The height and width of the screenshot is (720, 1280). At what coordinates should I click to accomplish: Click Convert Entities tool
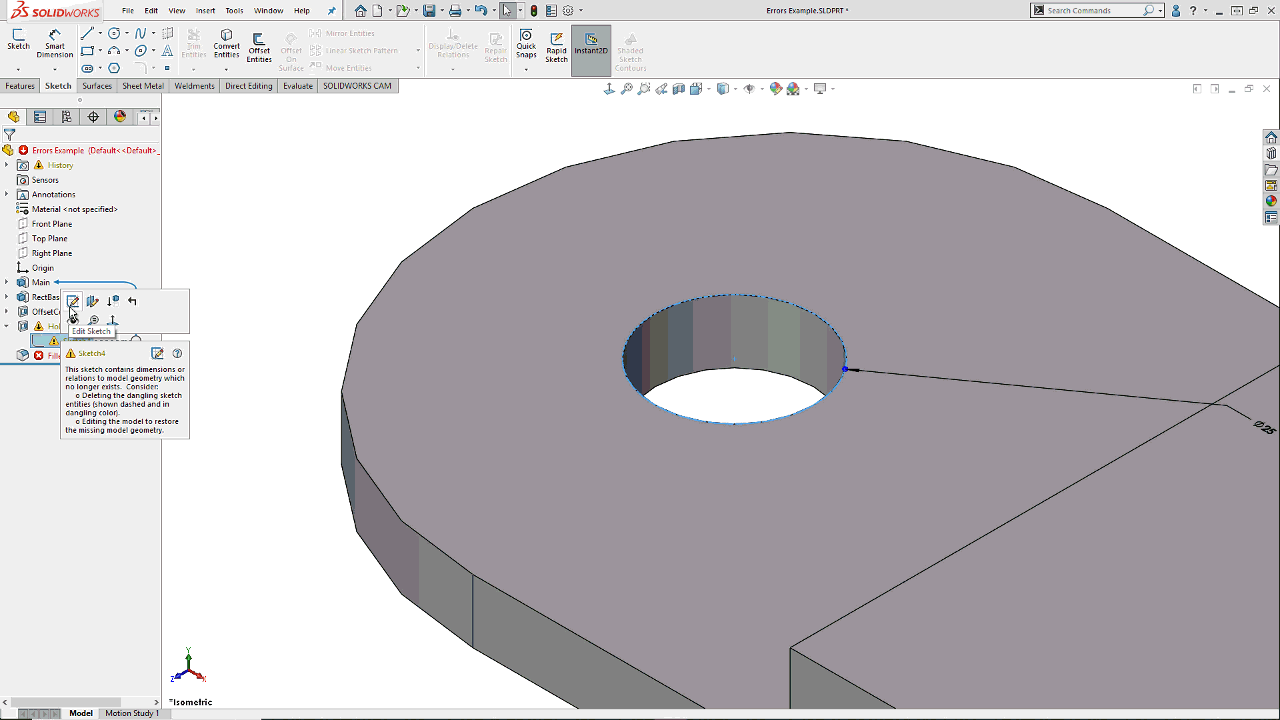[x=226, y=43]
